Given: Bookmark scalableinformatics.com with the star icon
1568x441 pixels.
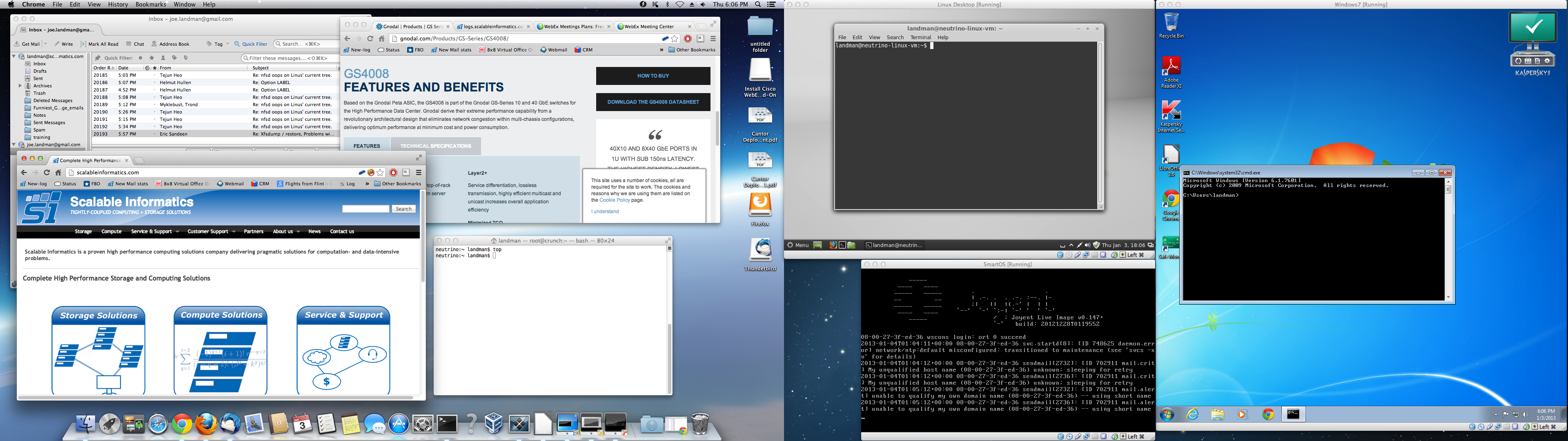Looking at the screenshot, I should pyautogui.click(x=381, y=172).
